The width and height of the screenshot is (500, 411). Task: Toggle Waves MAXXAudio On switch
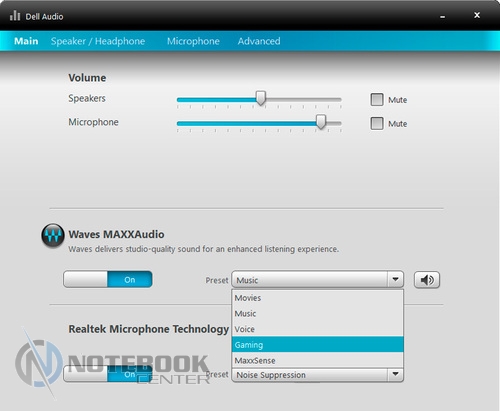click(108, 279)
